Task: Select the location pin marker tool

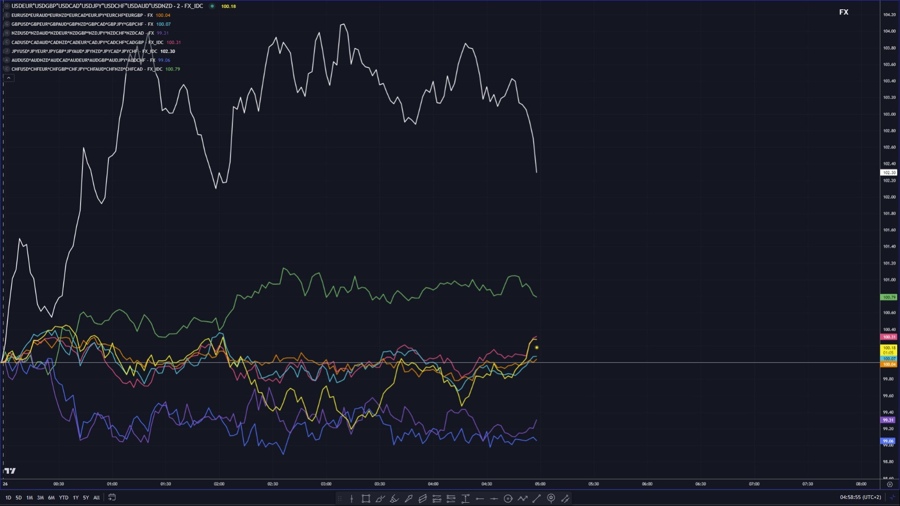Action: coord(551,498)
